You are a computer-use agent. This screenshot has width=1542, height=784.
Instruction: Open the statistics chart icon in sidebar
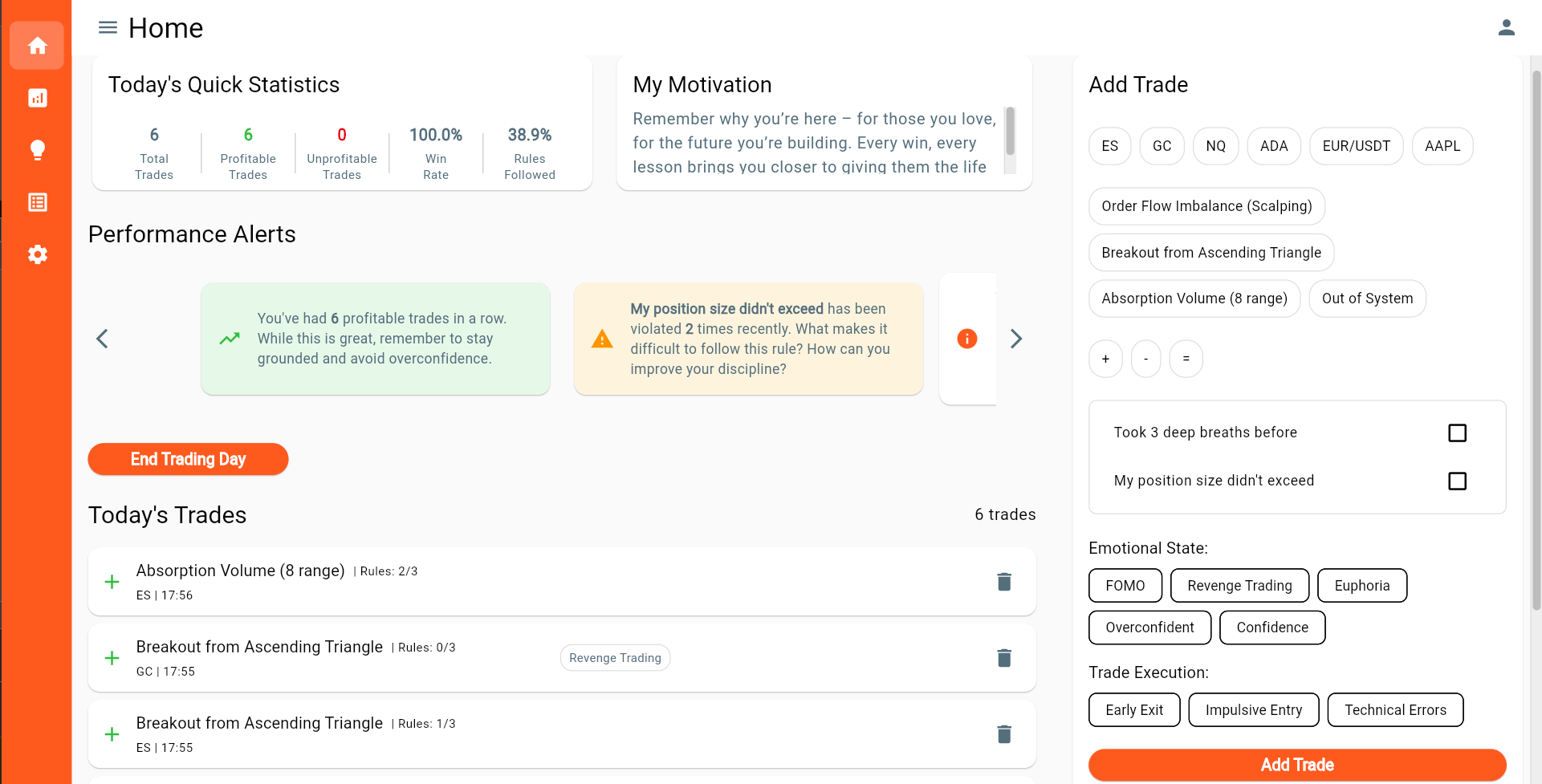point(37,98)
